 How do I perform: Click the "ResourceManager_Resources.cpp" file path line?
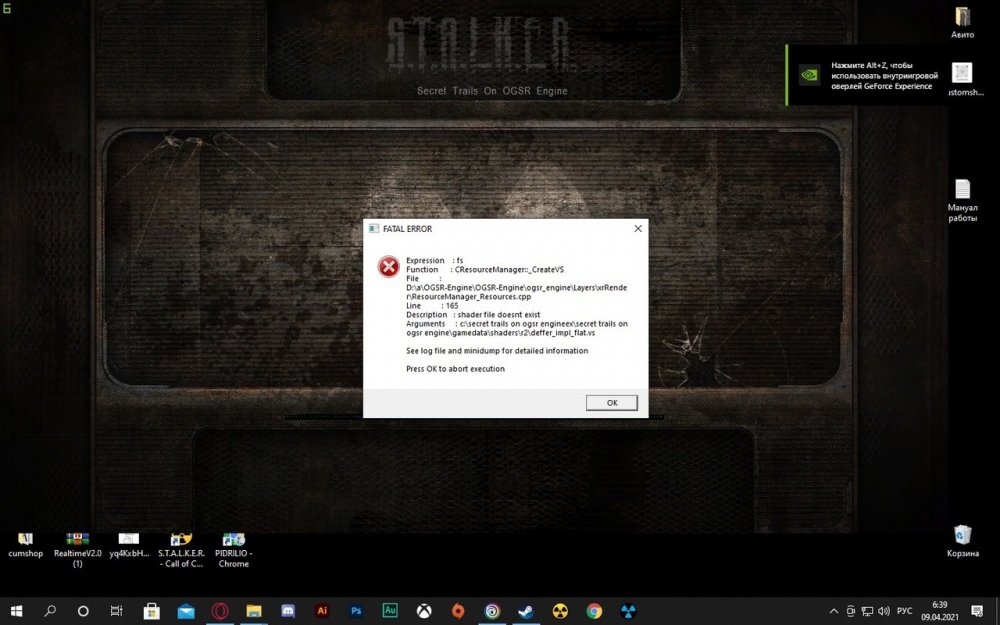tap(471, 297)
